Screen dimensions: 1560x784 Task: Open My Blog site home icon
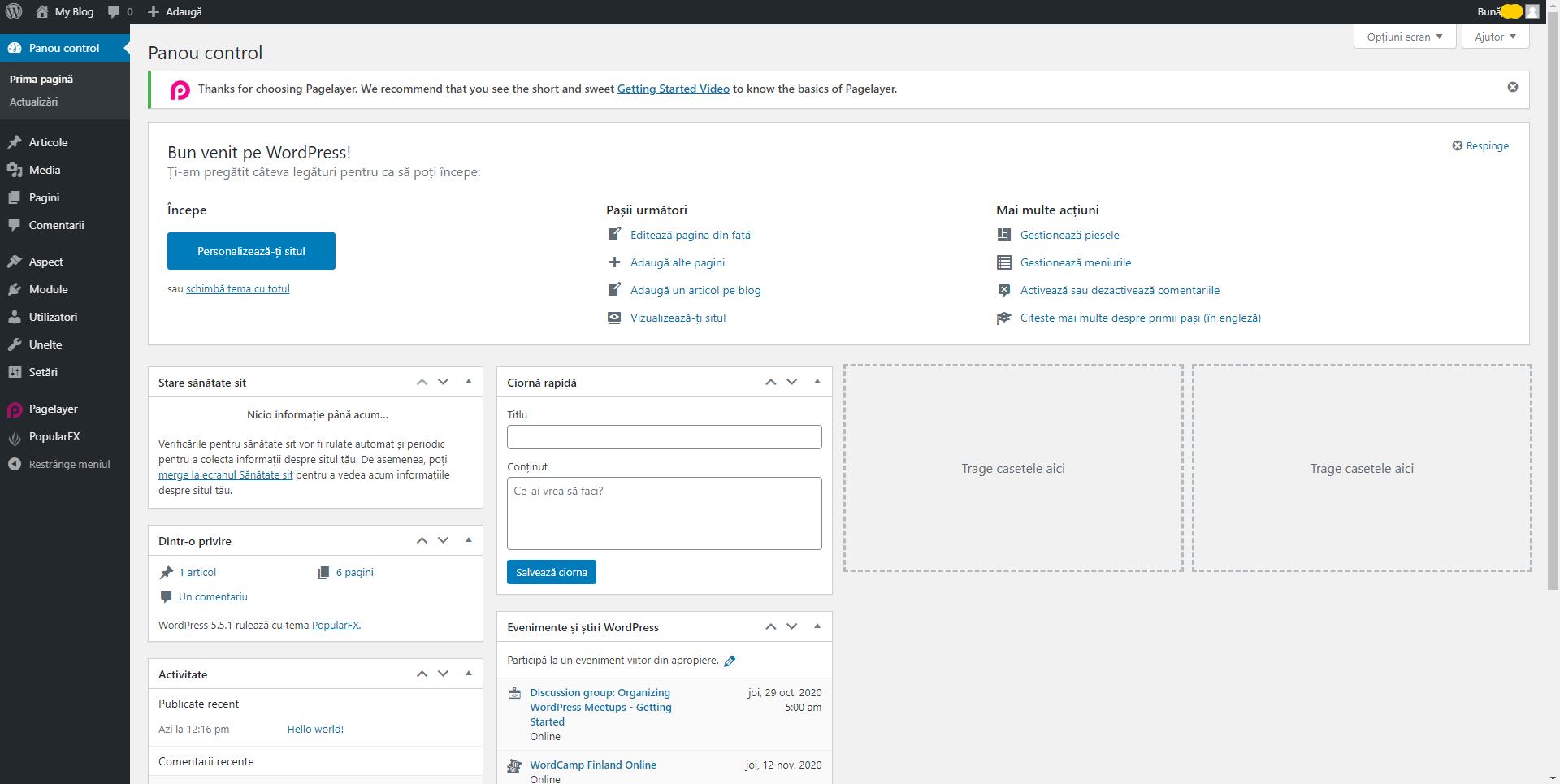coord(42,11)
